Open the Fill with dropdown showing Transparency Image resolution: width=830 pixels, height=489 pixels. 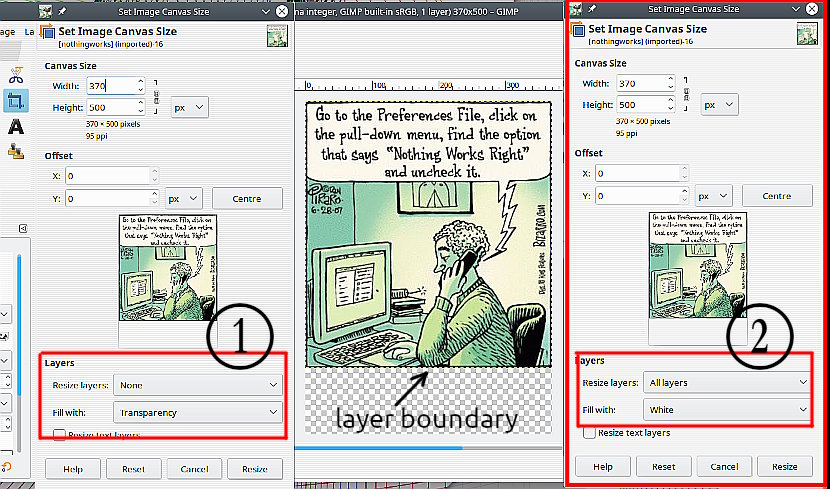click(198, 412)
